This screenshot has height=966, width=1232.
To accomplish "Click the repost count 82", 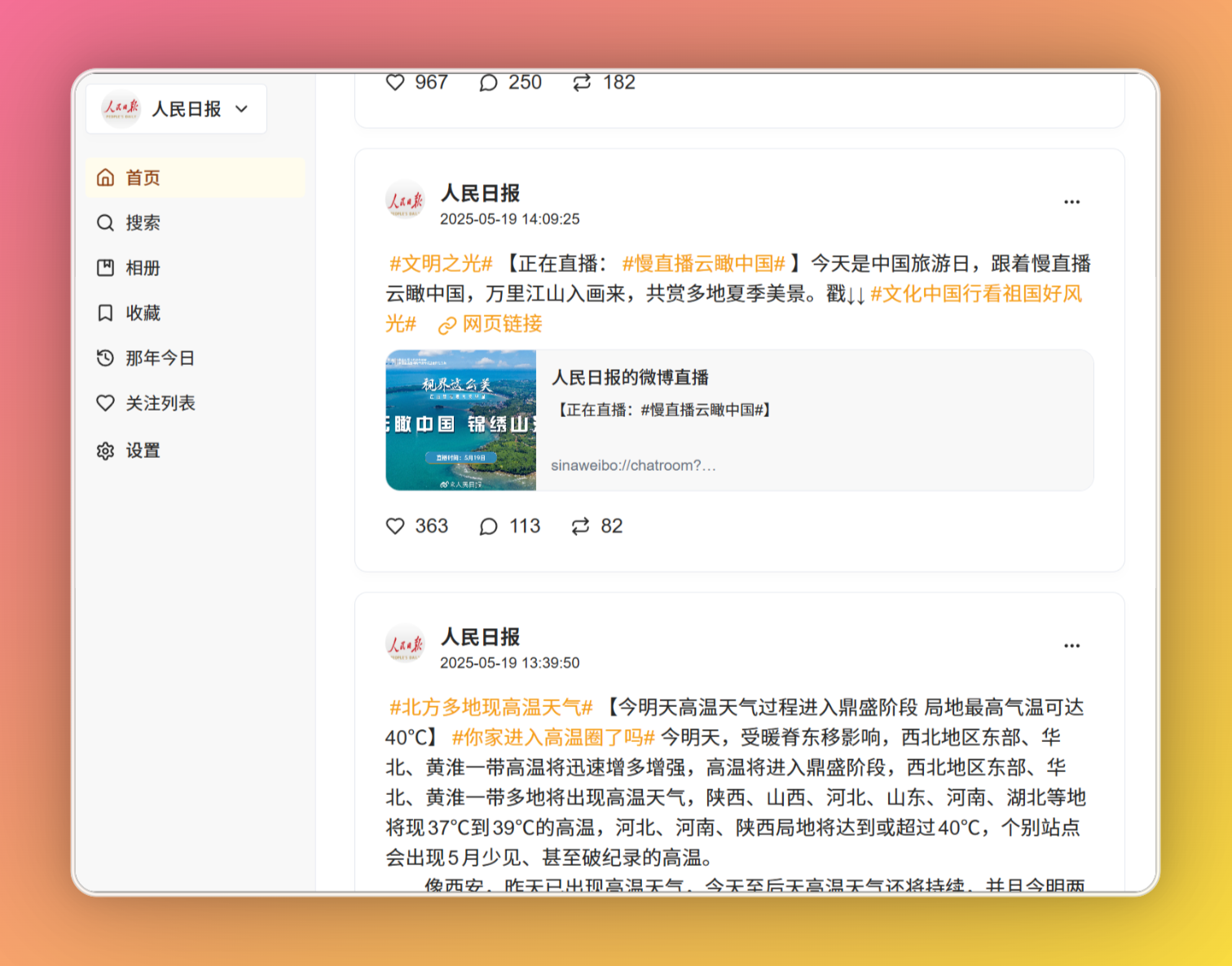I will pos(612,526).
